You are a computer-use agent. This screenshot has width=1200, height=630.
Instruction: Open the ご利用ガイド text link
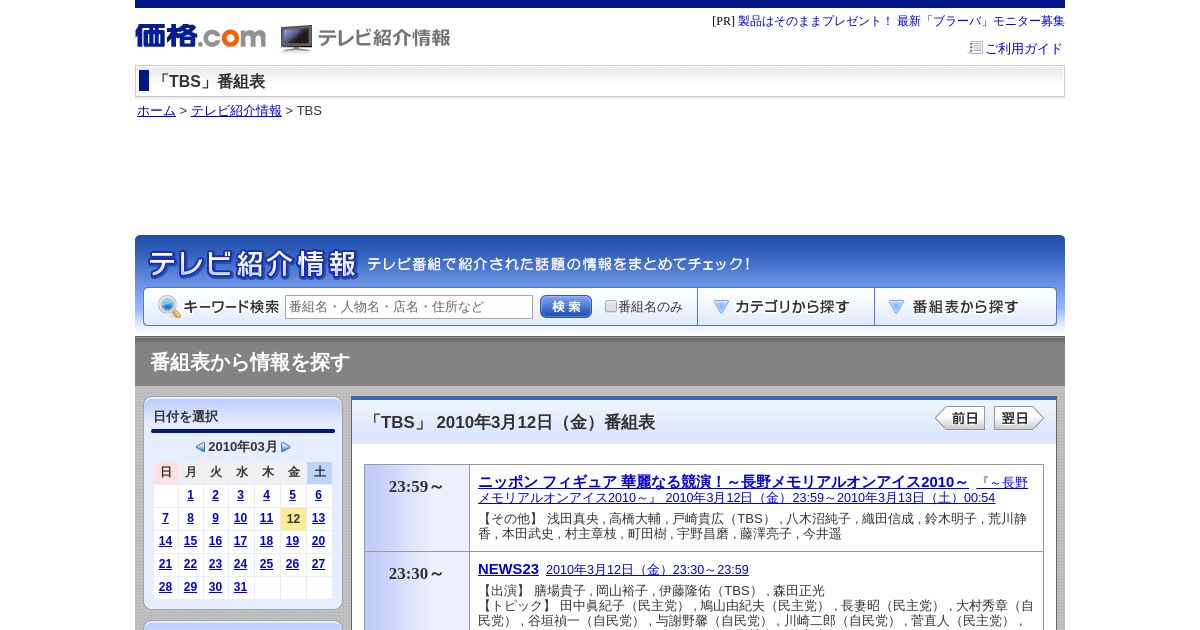click(x=1024, y=48)
